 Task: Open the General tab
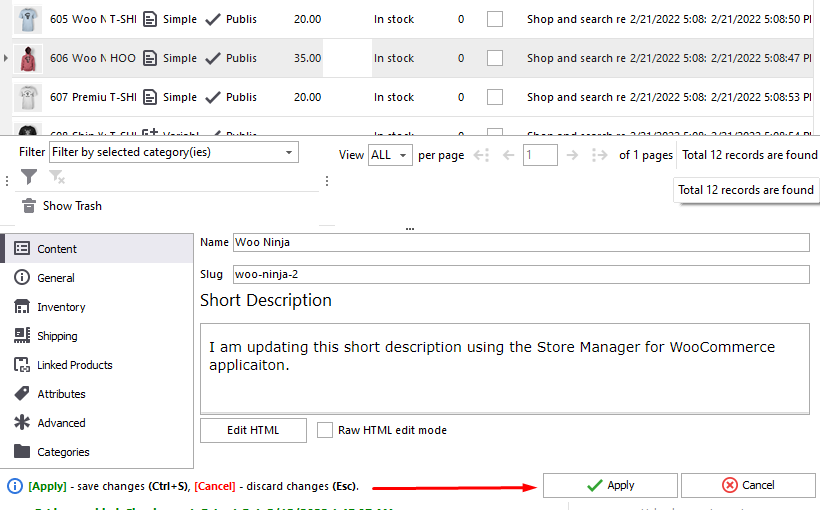click(97, 278)
